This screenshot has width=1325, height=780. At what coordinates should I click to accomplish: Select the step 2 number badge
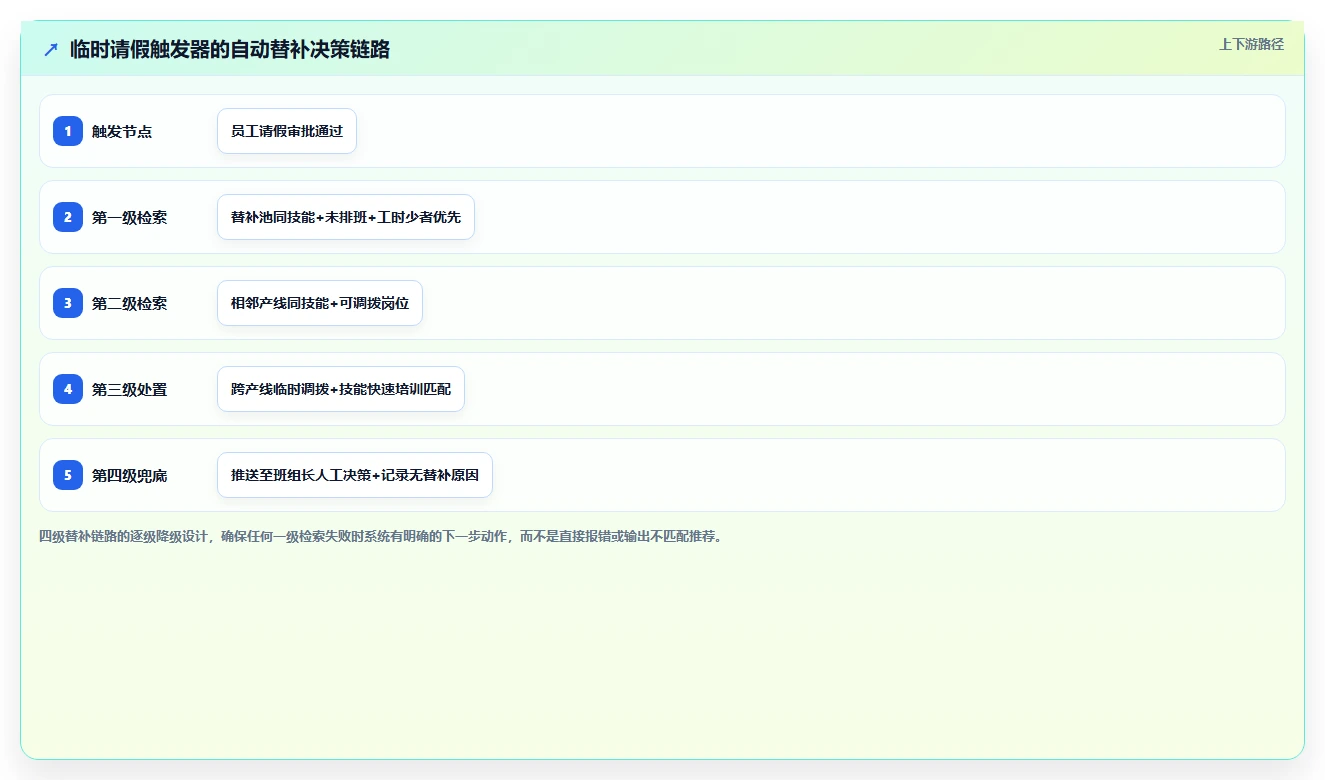68,217
